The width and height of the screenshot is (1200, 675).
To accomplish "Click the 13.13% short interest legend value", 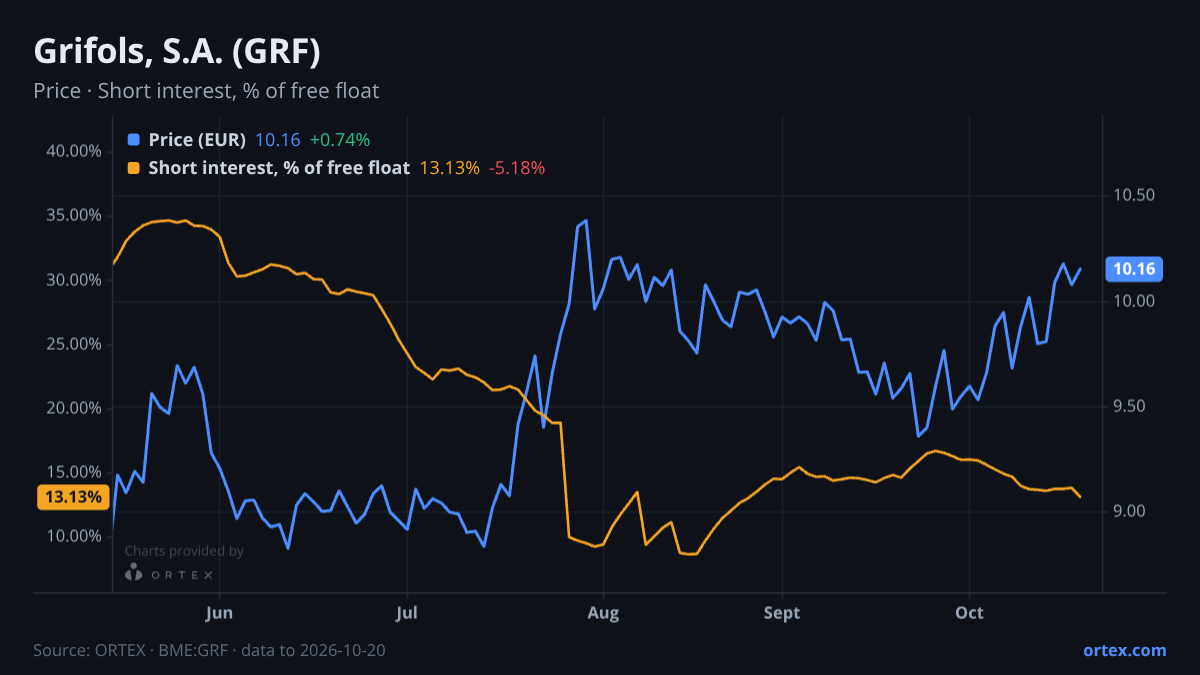I will click(450, 168).
